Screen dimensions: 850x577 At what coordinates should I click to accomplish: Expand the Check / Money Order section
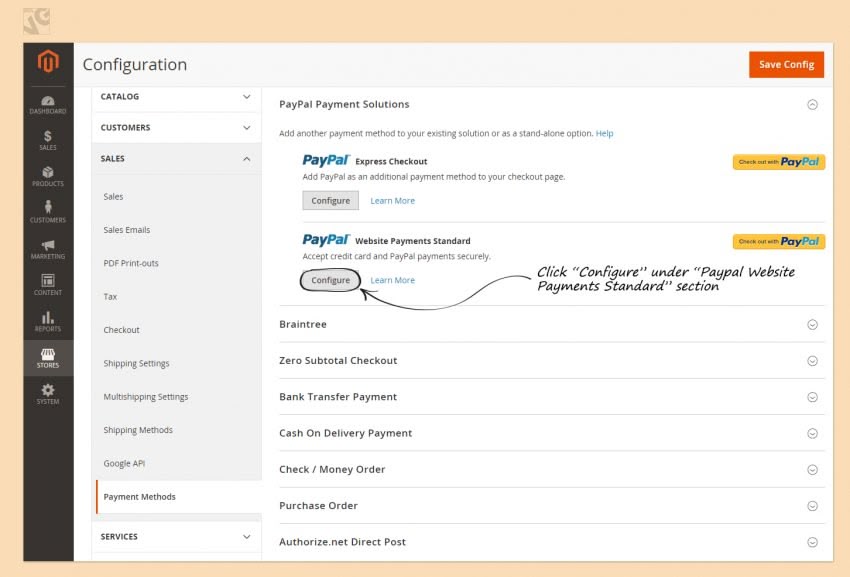812,470
